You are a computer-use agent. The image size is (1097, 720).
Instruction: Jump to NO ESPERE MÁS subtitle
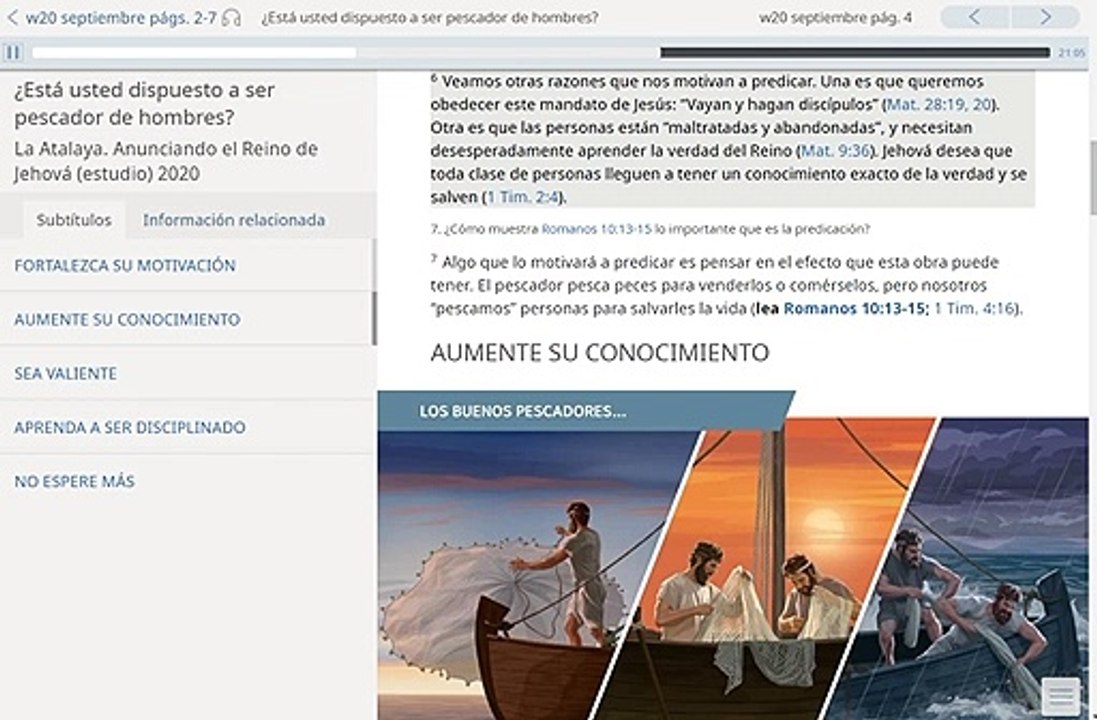click(x=187, y=481)
